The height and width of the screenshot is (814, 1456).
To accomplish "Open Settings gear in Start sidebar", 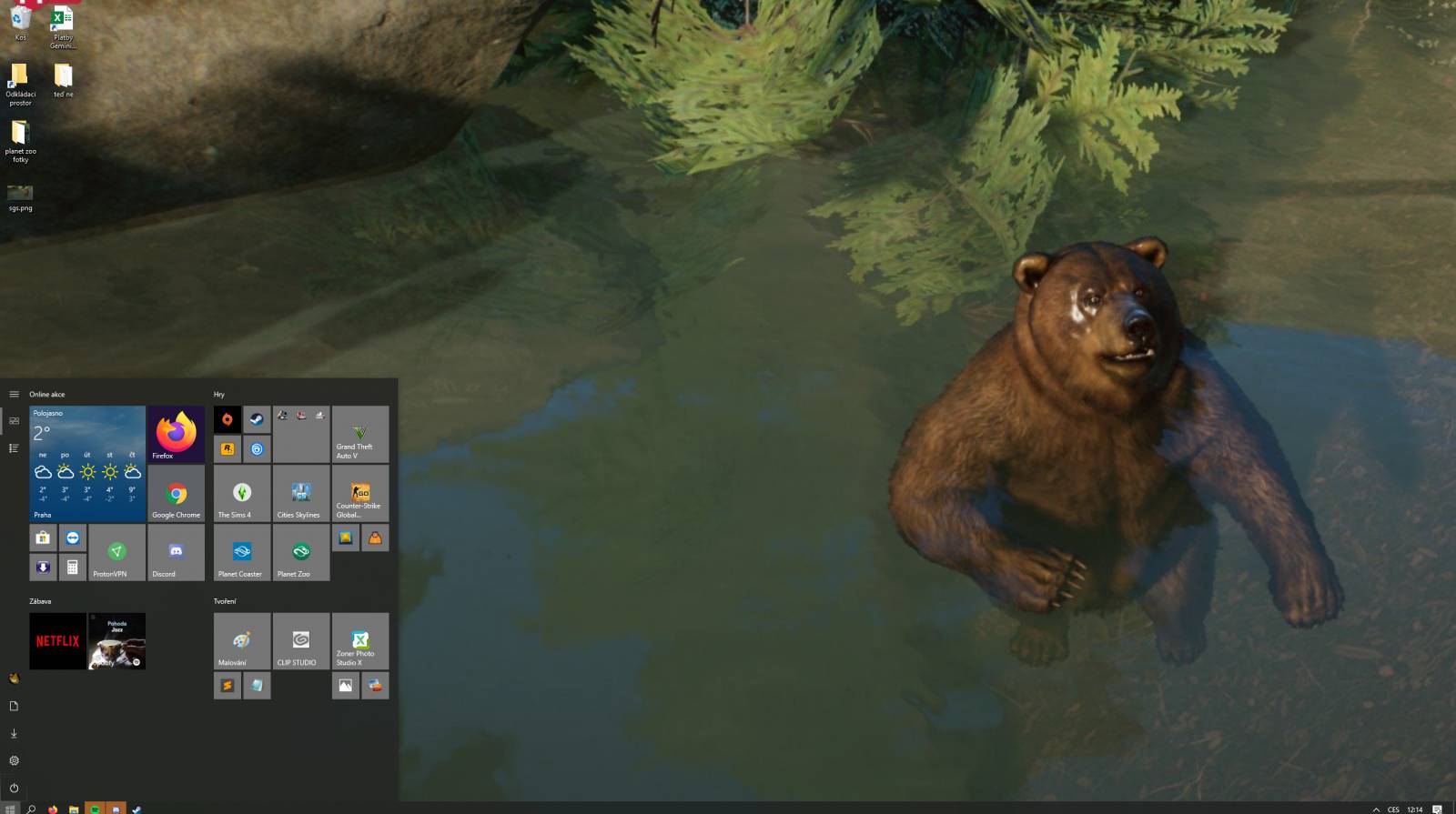I will (x=14, y=760).
